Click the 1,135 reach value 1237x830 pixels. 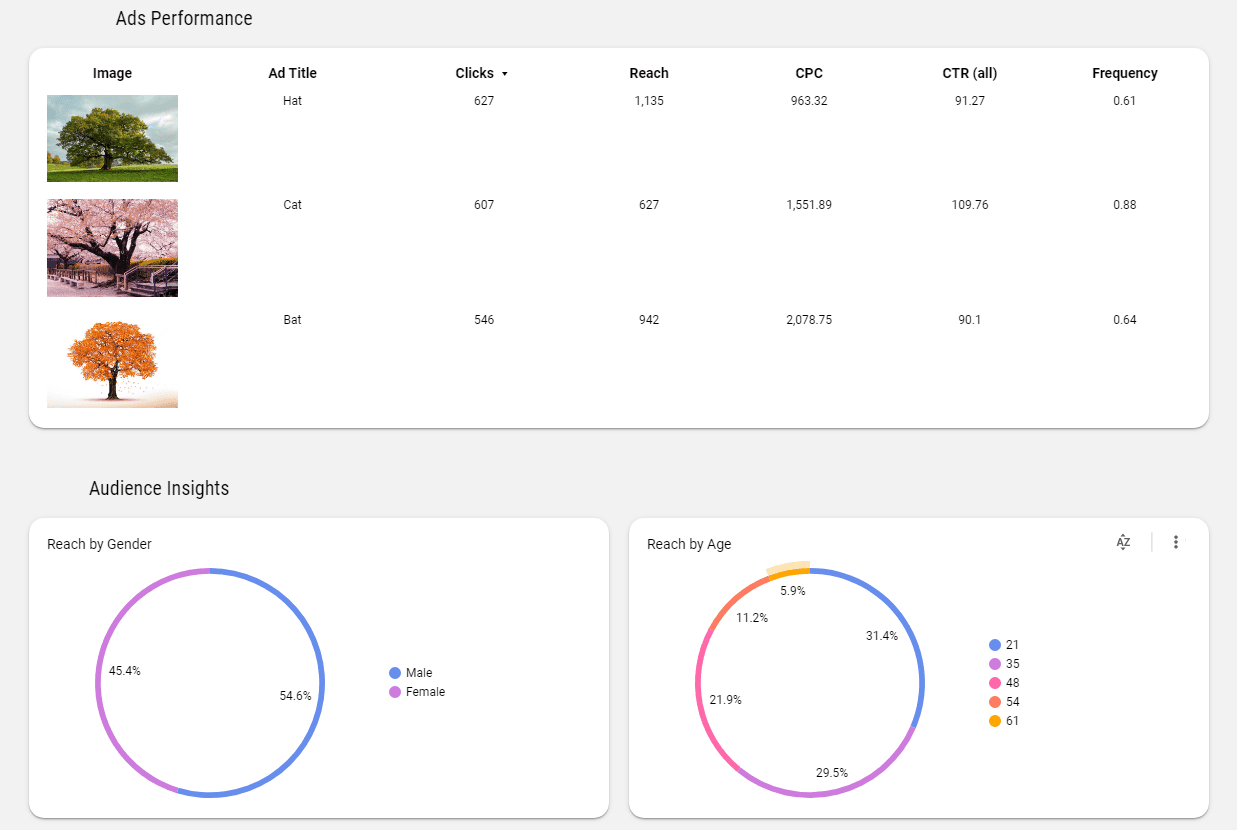pyautogui.click(x=649, y=101)
